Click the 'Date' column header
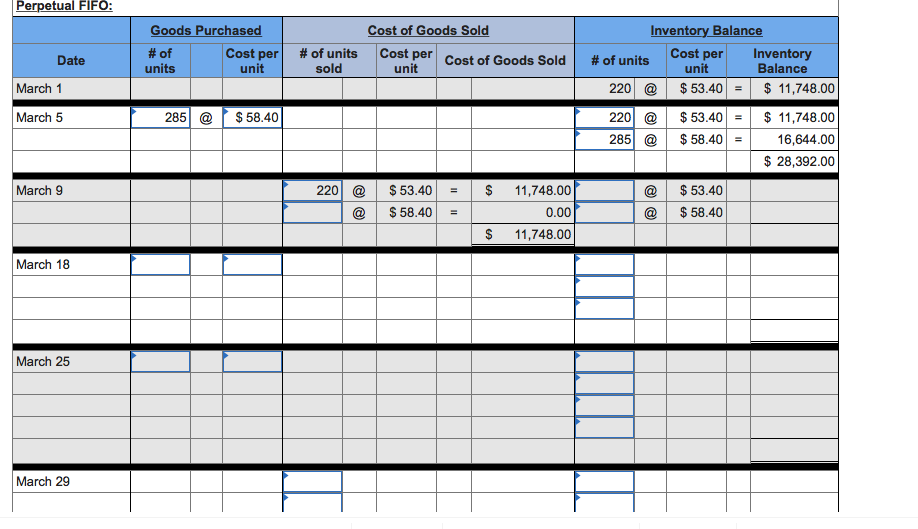This screenshot has width=918, height=529. (x=71, y=60)
